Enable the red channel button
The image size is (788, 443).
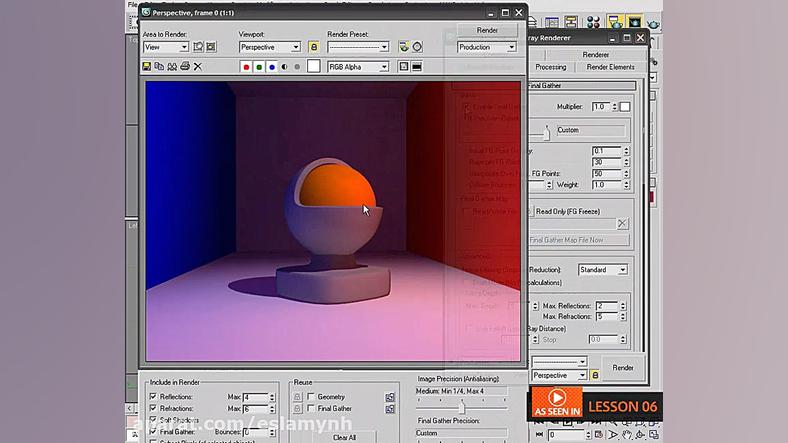(246, 66)
